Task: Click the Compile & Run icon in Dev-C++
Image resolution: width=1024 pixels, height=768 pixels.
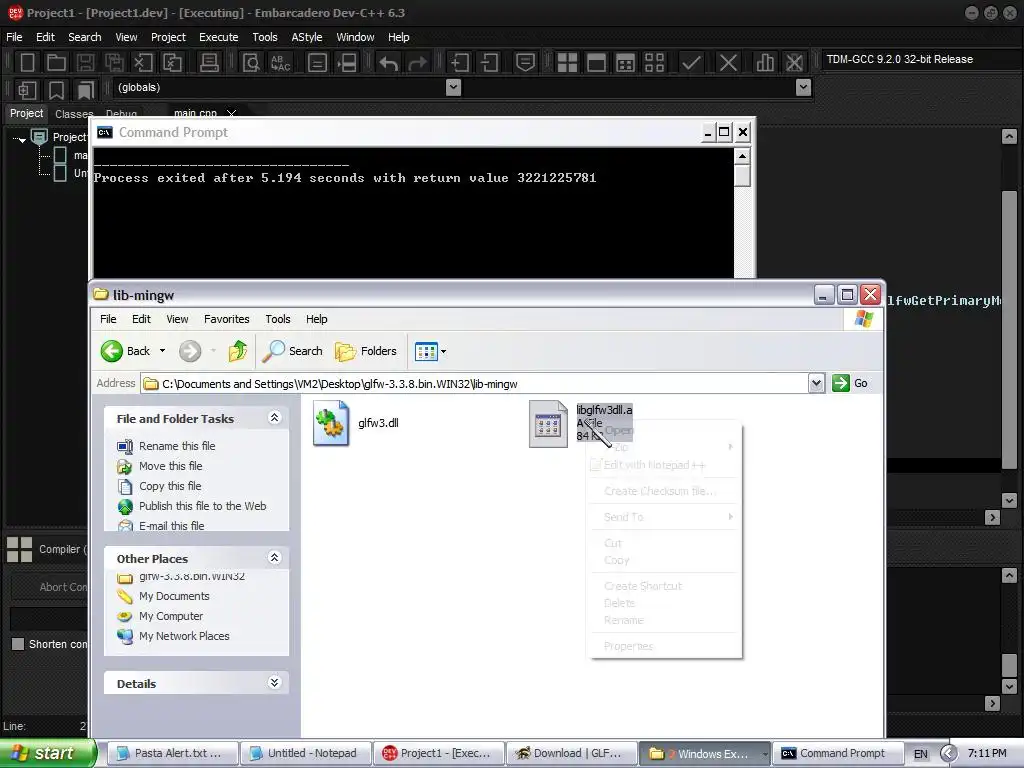Action: pyautogui.click(x=625, y=63)
